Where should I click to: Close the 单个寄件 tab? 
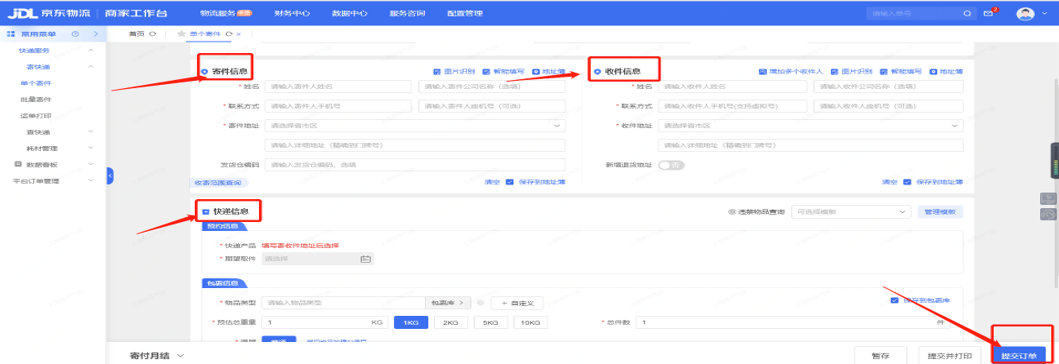238,34
